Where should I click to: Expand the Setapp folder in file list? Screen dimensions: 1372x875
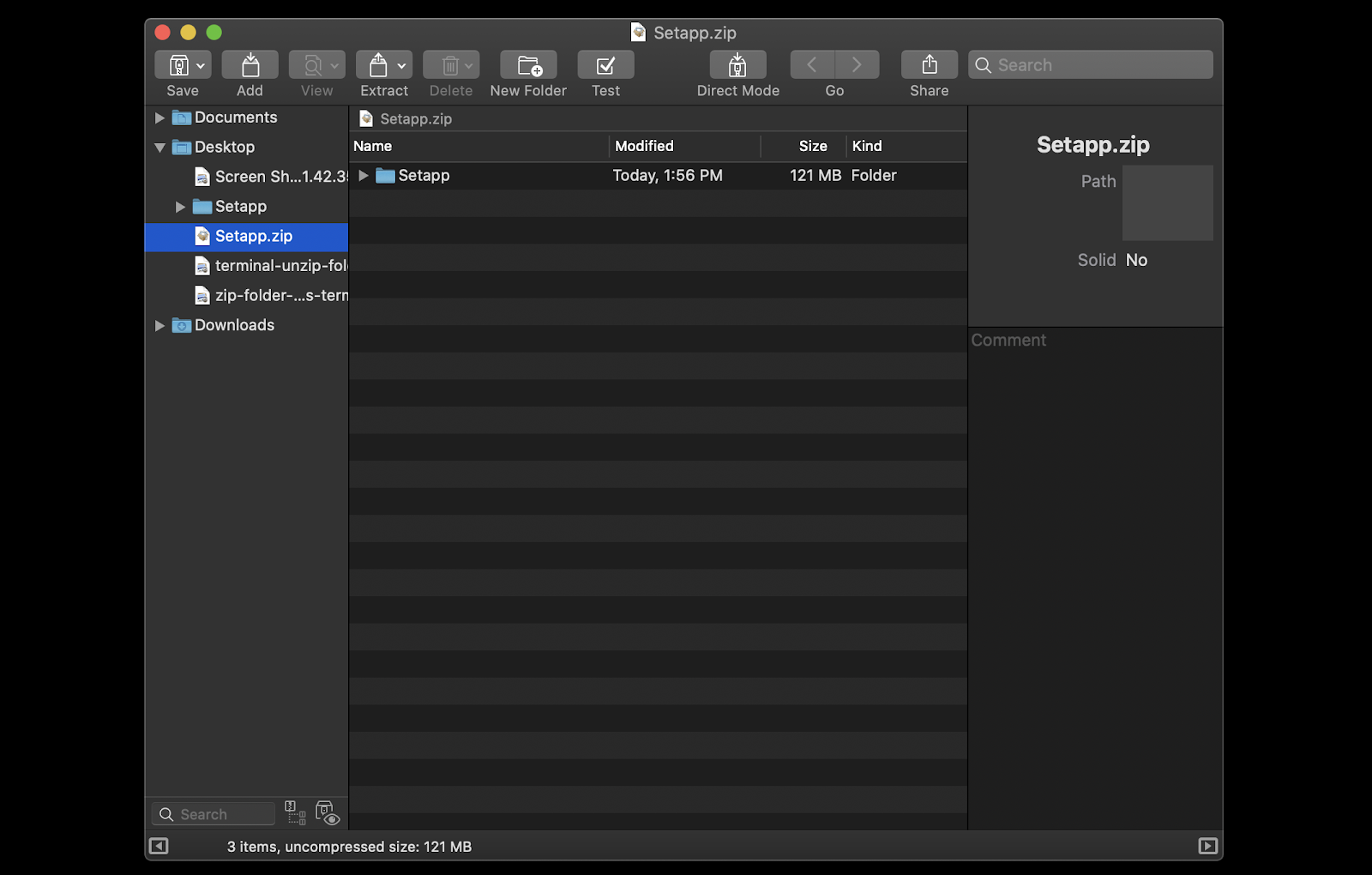coord(364,176)
